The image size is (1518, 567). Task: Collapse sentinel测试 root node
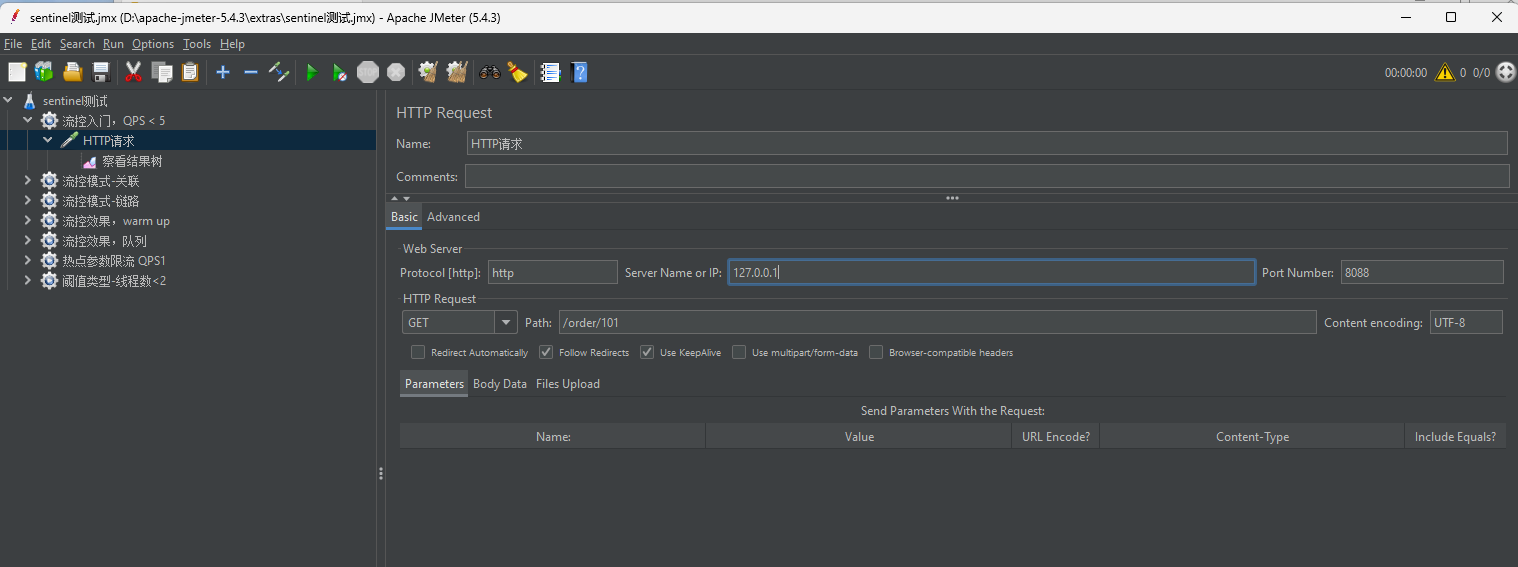point(9,100)
